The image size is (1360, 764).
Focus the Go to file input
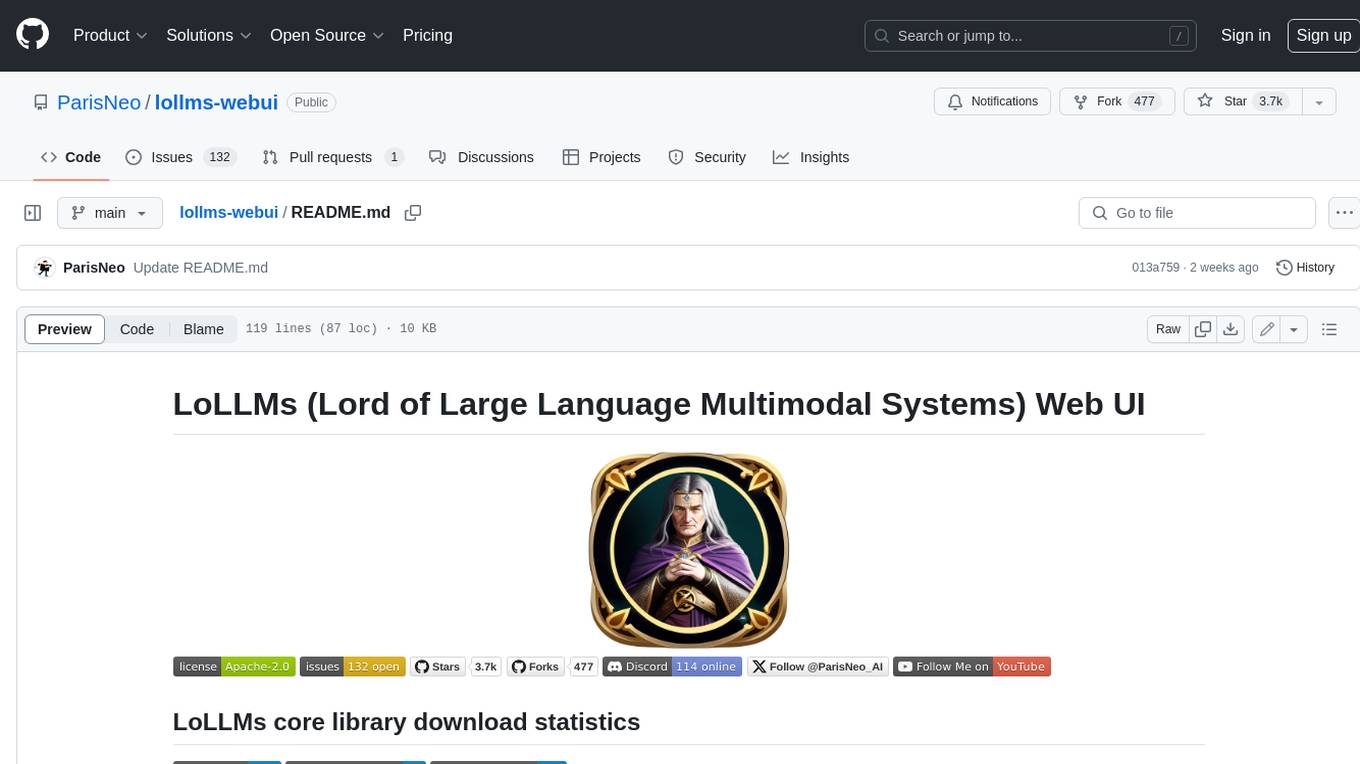click(1197, 213)
